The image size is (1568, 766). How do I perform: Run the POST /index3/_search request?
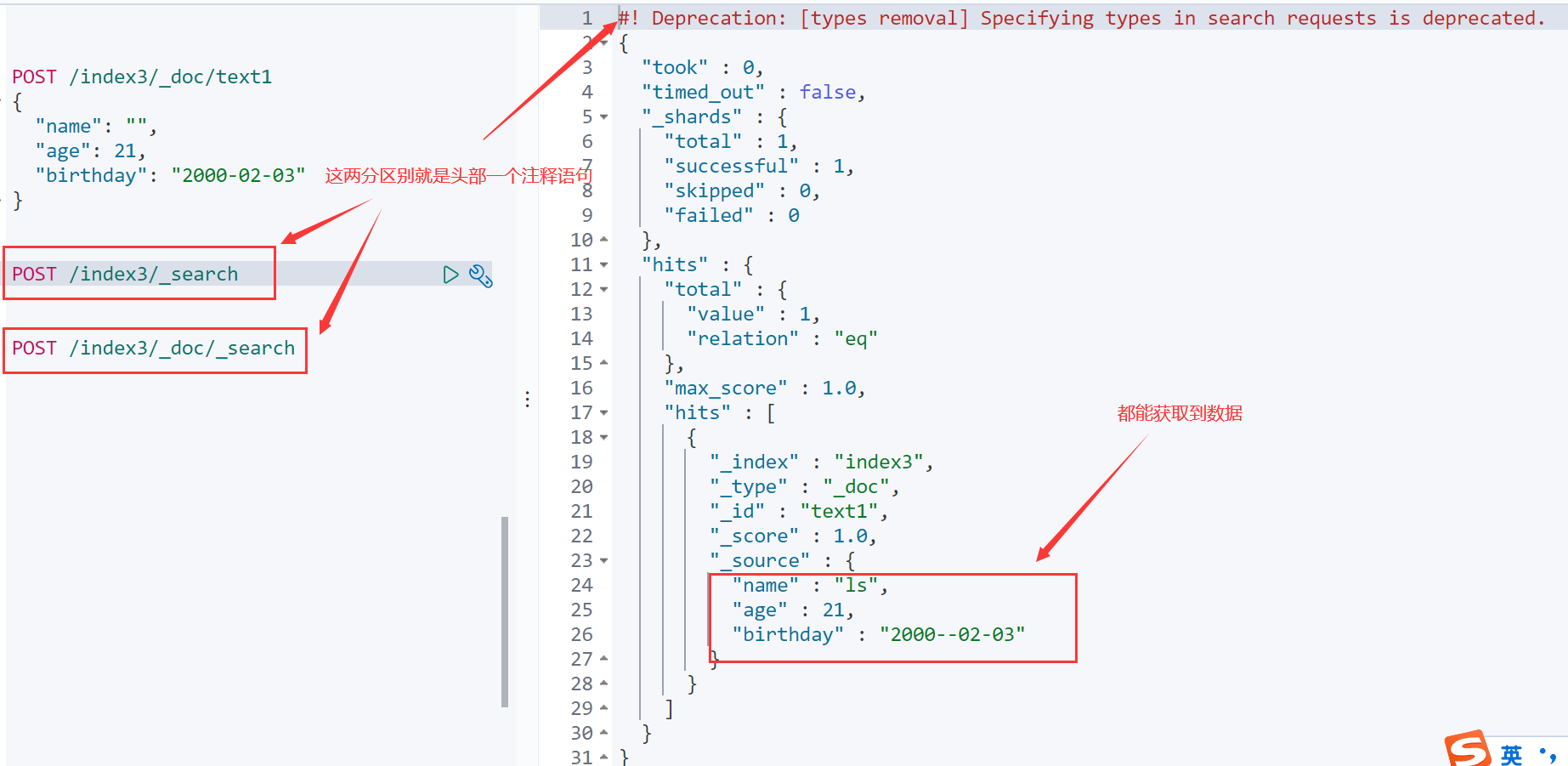click(x=450, y=275)
